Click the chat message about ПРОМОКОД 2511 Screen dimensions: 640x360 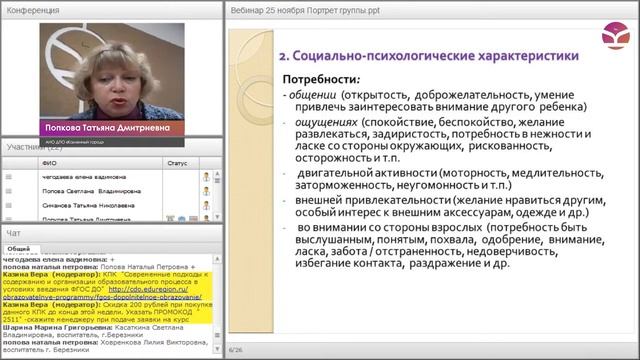click(x=107, y=312)
